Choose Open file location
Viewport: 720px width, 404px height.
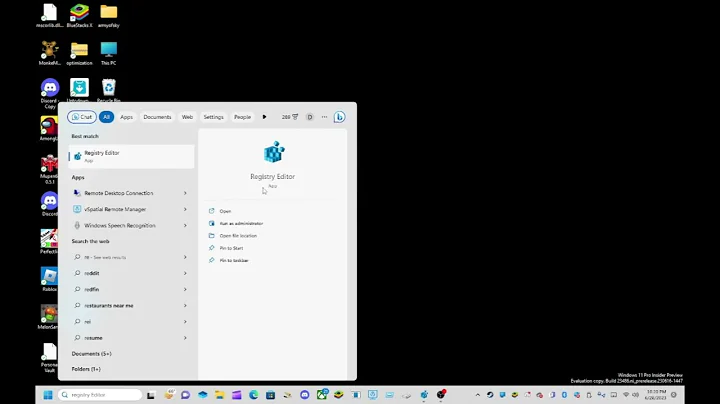[x=238, y=236]
